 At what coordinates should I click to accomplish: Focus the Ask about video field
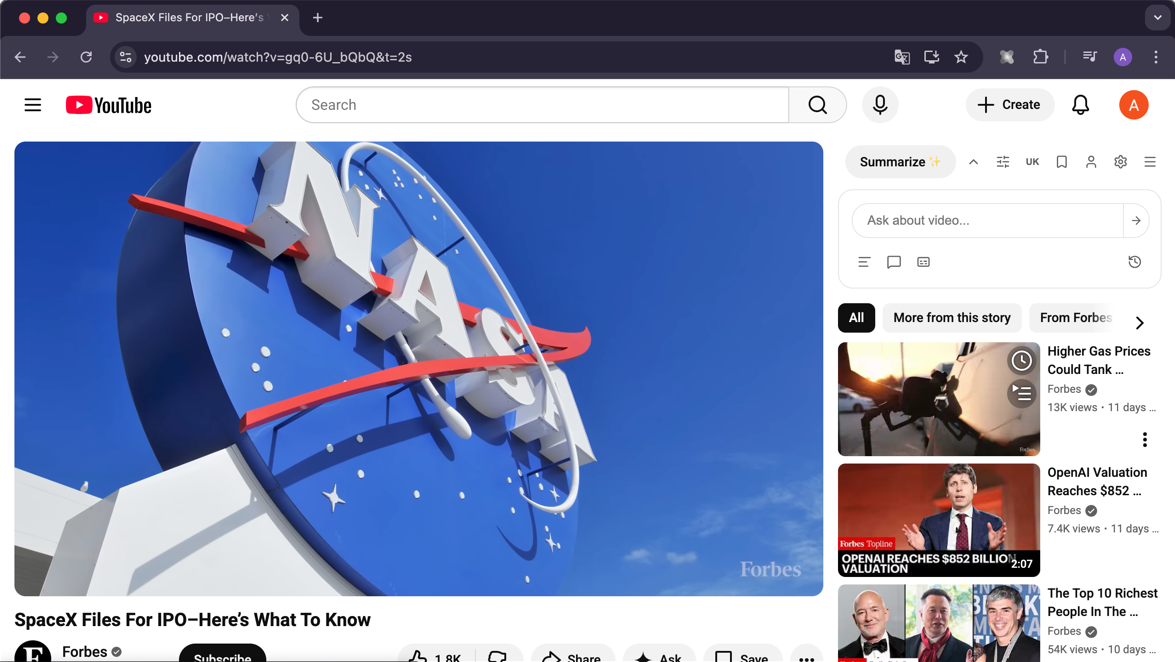pos(987,220)
